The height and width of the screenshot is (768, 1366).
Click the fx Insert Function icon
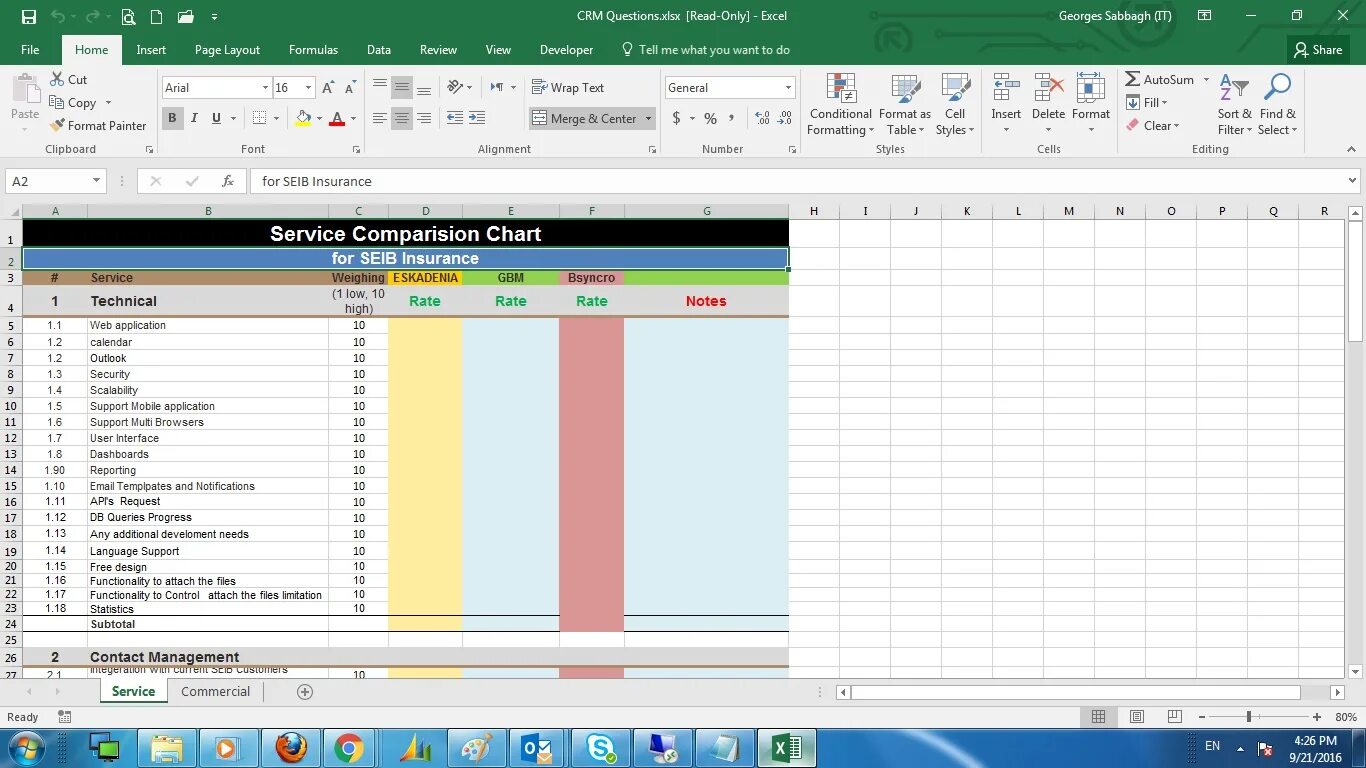tap(228, 181)
